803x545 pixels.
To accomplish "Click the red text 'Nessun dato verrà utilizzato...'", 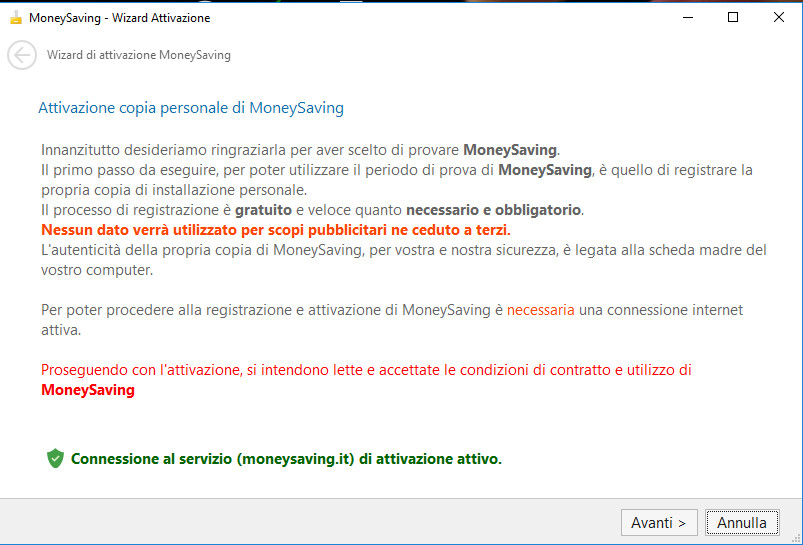I will 276,230.
